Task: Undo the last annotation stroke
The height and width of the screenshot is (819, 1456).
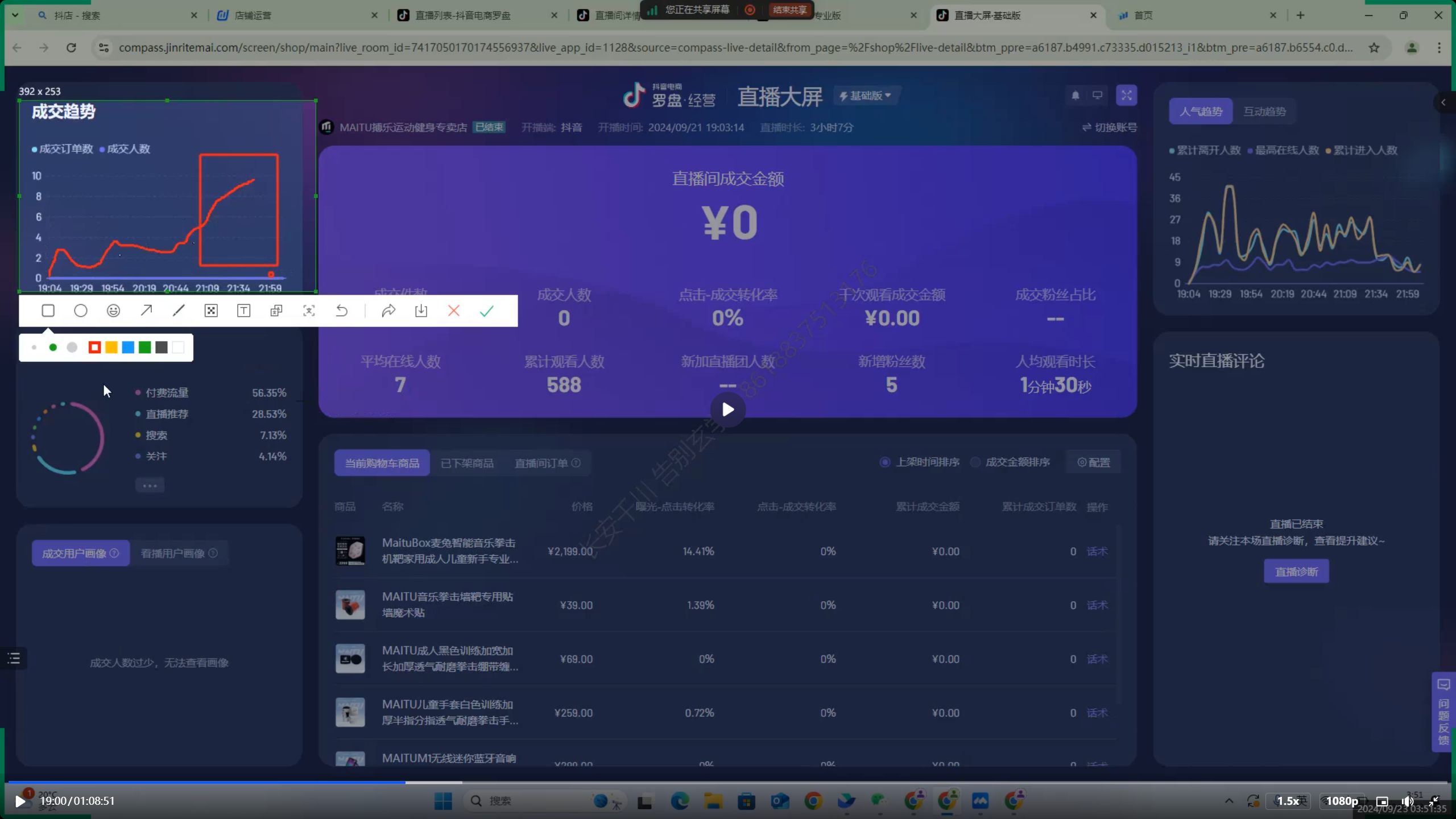Action: pos(341,311)
